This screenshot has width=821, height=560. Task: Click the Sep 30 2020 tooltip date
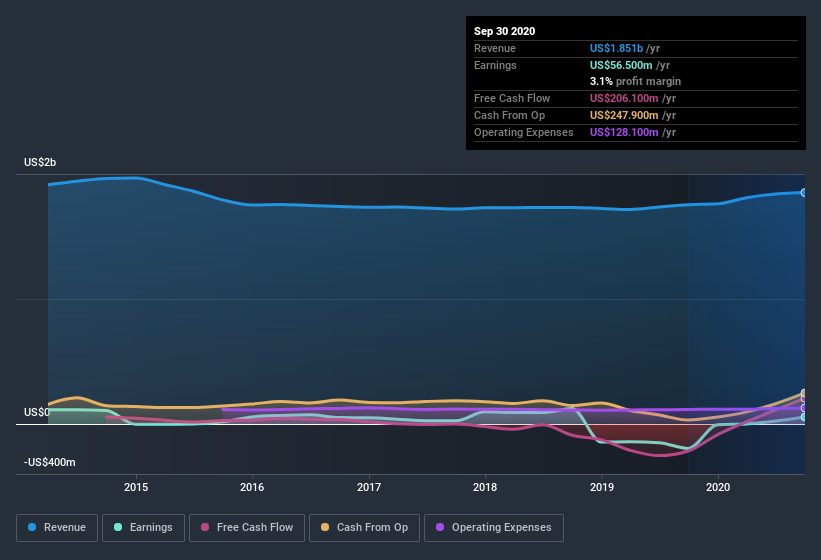click(x=505, y=31)
